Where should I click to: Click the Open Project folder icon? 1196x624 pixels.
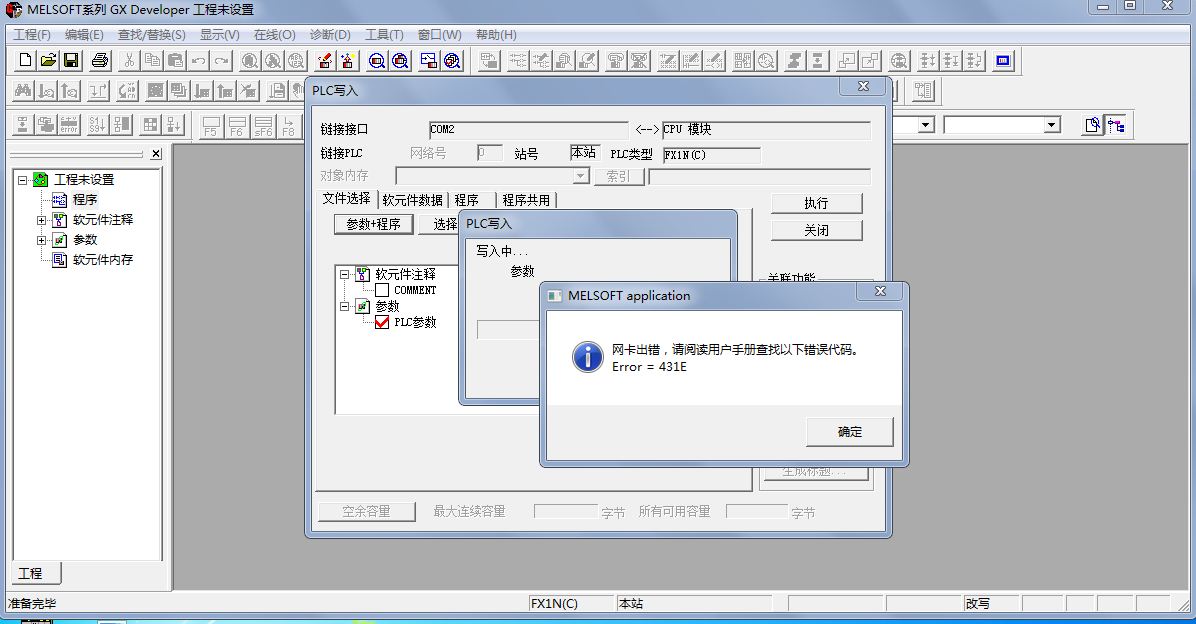48,60
